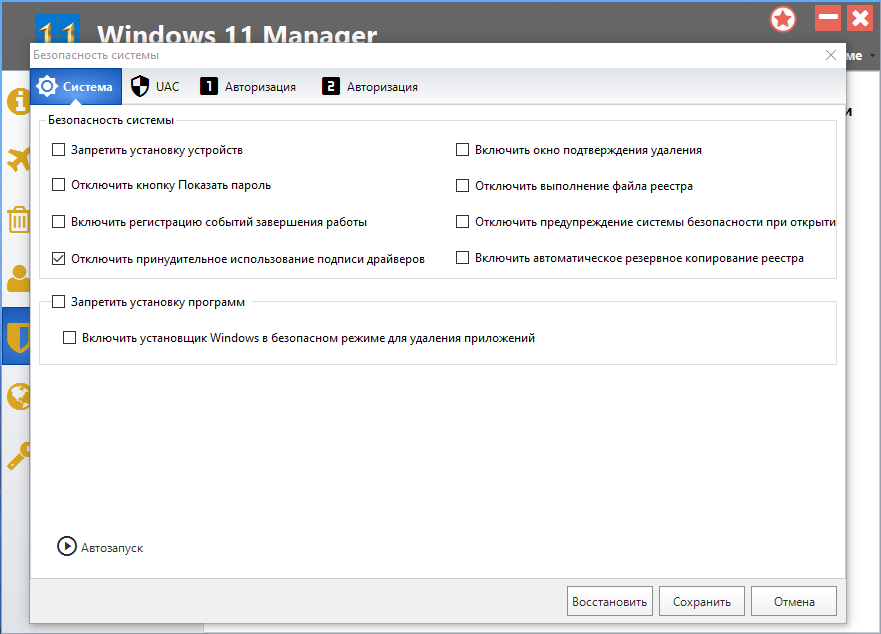Close the Windows 11 Manager main window

[x=860, y=19]
